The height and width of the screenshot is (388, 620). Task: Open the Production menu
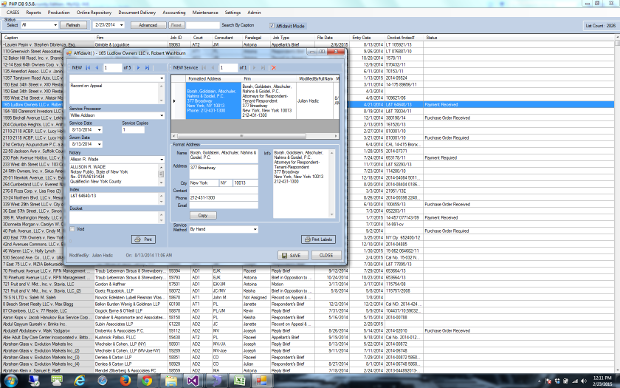pyautogui.click(x=59, y=13)
